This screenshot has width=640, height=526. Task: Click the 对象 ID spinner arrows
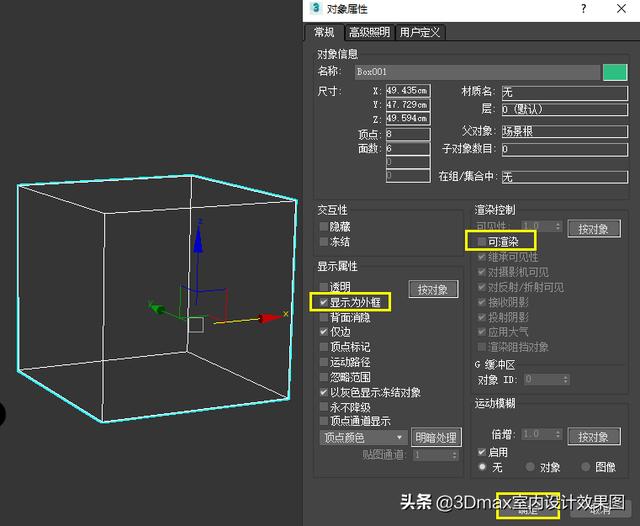[565, 380]
